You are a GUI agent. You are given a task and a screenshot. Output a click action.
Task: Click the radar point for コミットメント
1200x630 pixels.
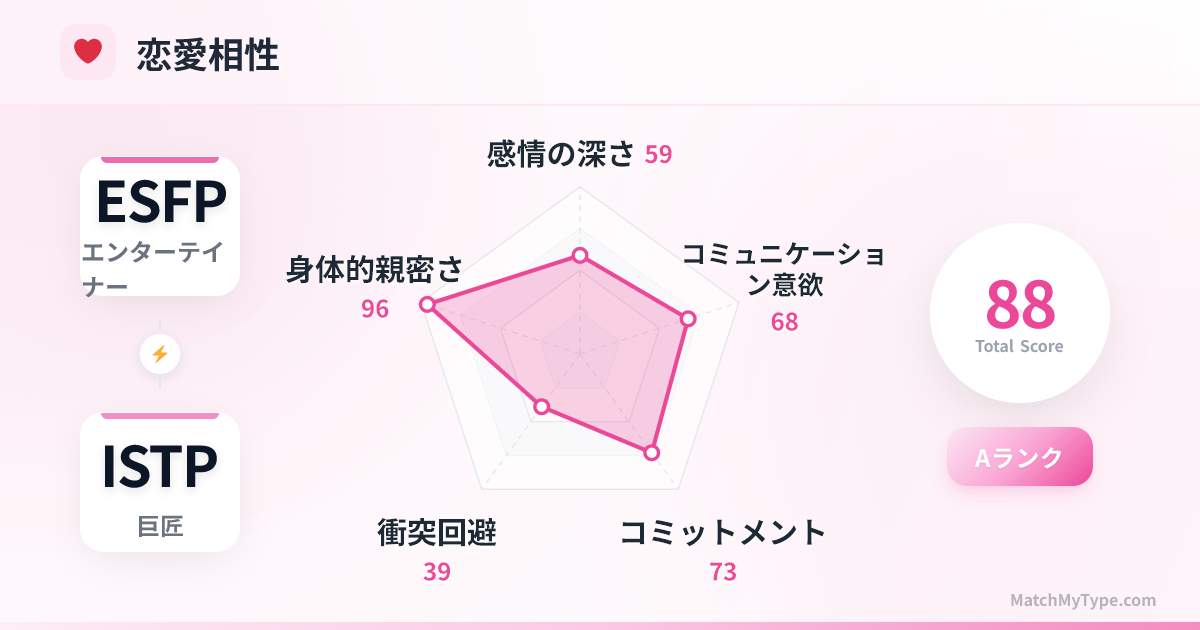652,453
